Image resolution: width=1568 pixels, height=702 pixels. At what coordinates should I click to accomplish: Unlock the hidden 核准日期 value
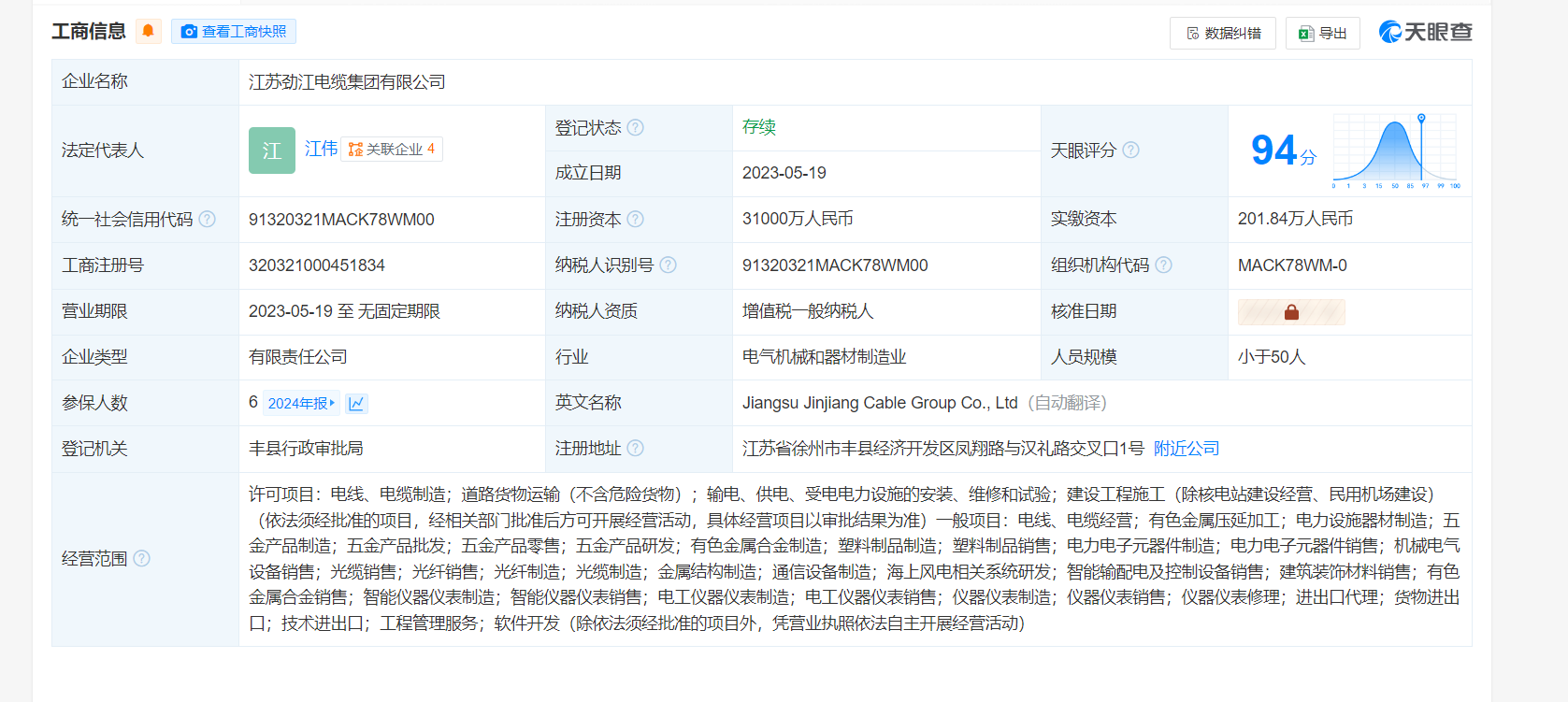[1291, 312]
